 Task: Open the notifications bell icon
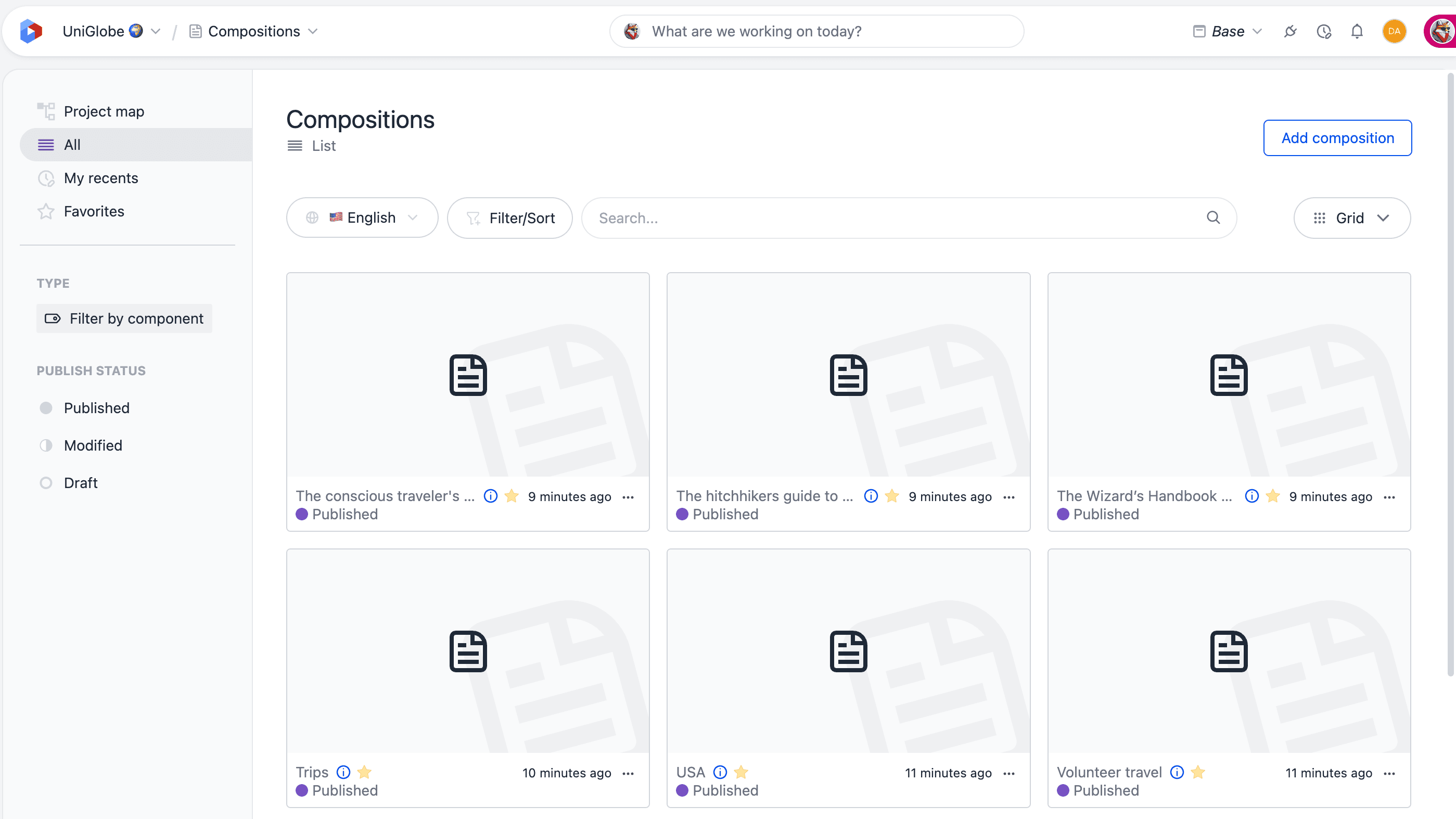click(x=1357, y=32)
